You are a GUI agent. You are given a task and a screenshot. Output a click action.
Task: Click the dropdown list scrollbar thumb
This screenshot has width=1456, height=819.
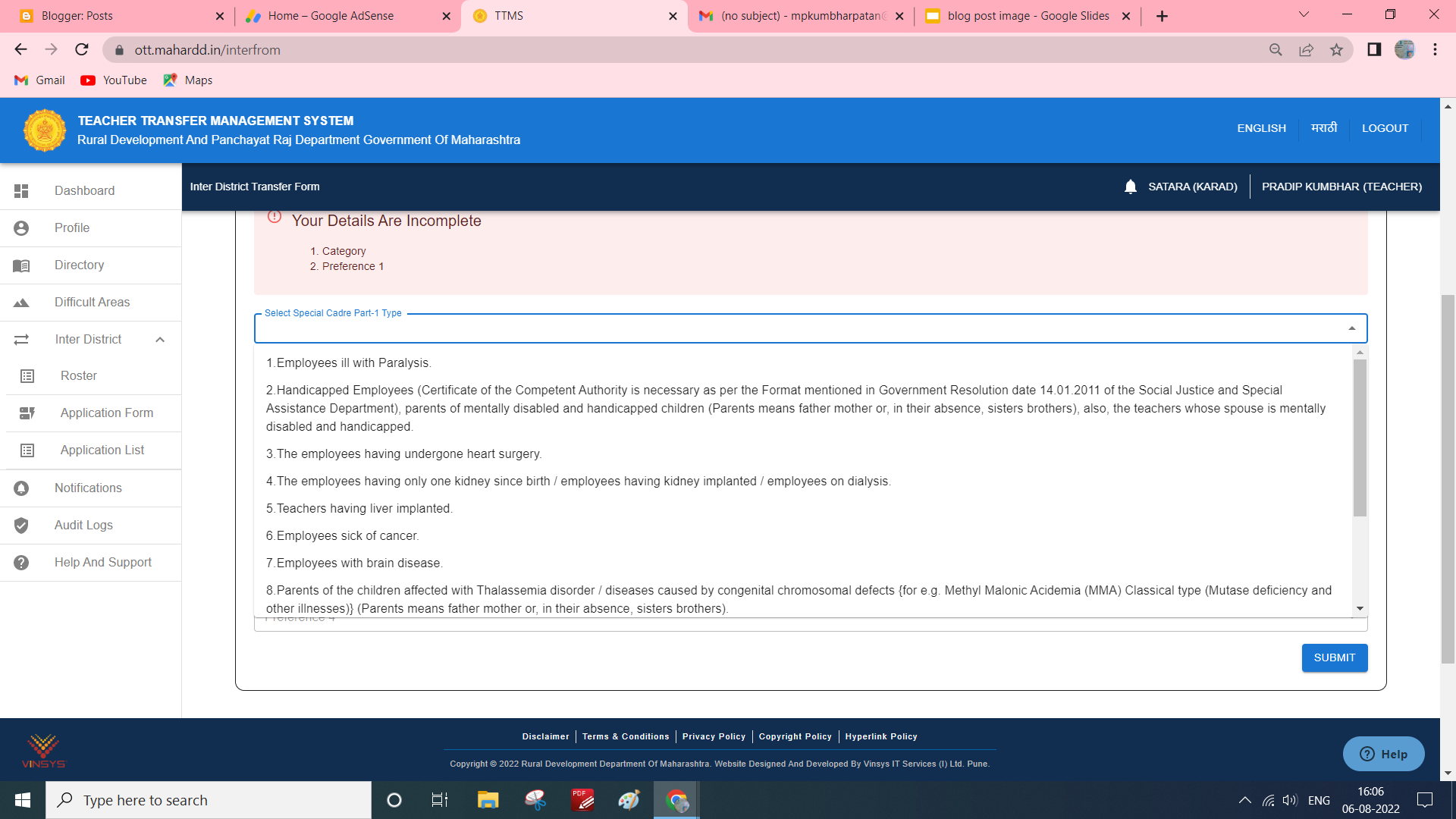tap(1360, 438)
